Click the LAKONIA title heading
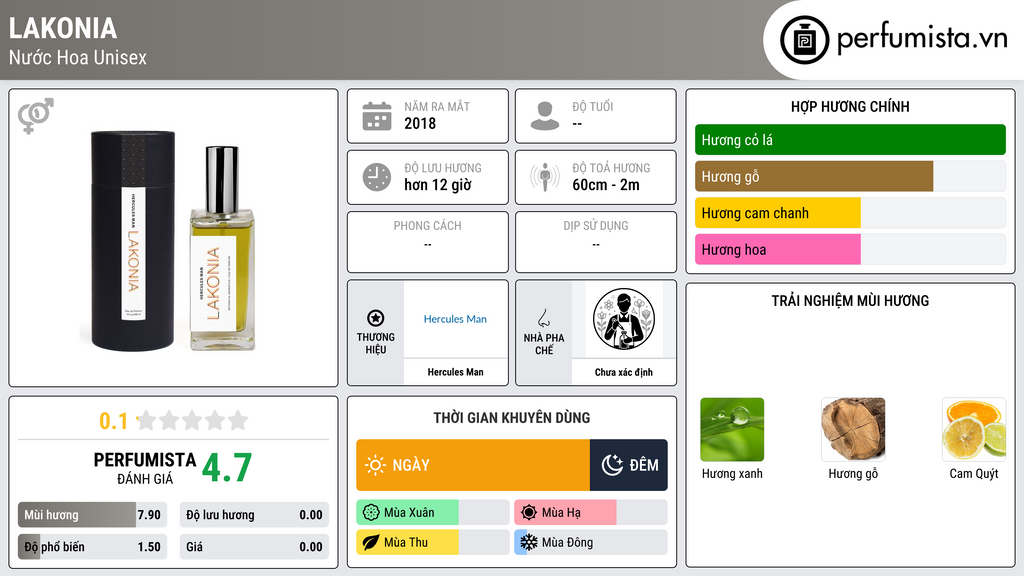The height and width of the screenshot is (576, 1024). pyautogui.click(x=63, y=28)
